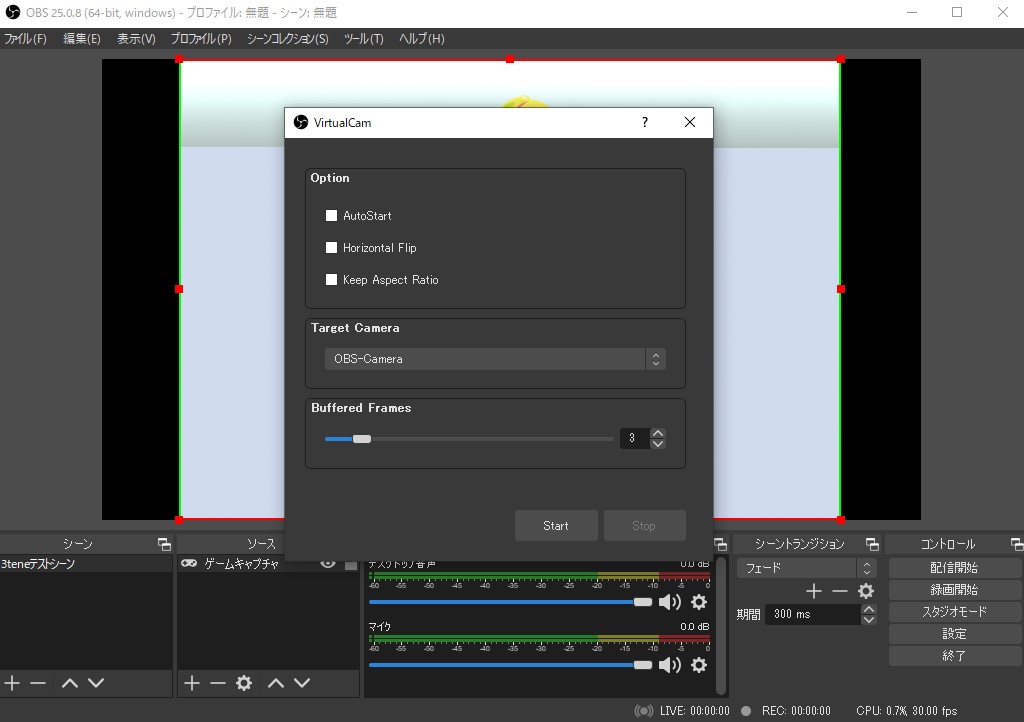This screenshot has width=1024, height=722.
Task: Open the 表示(V) menu
Action: click(136, 39)
